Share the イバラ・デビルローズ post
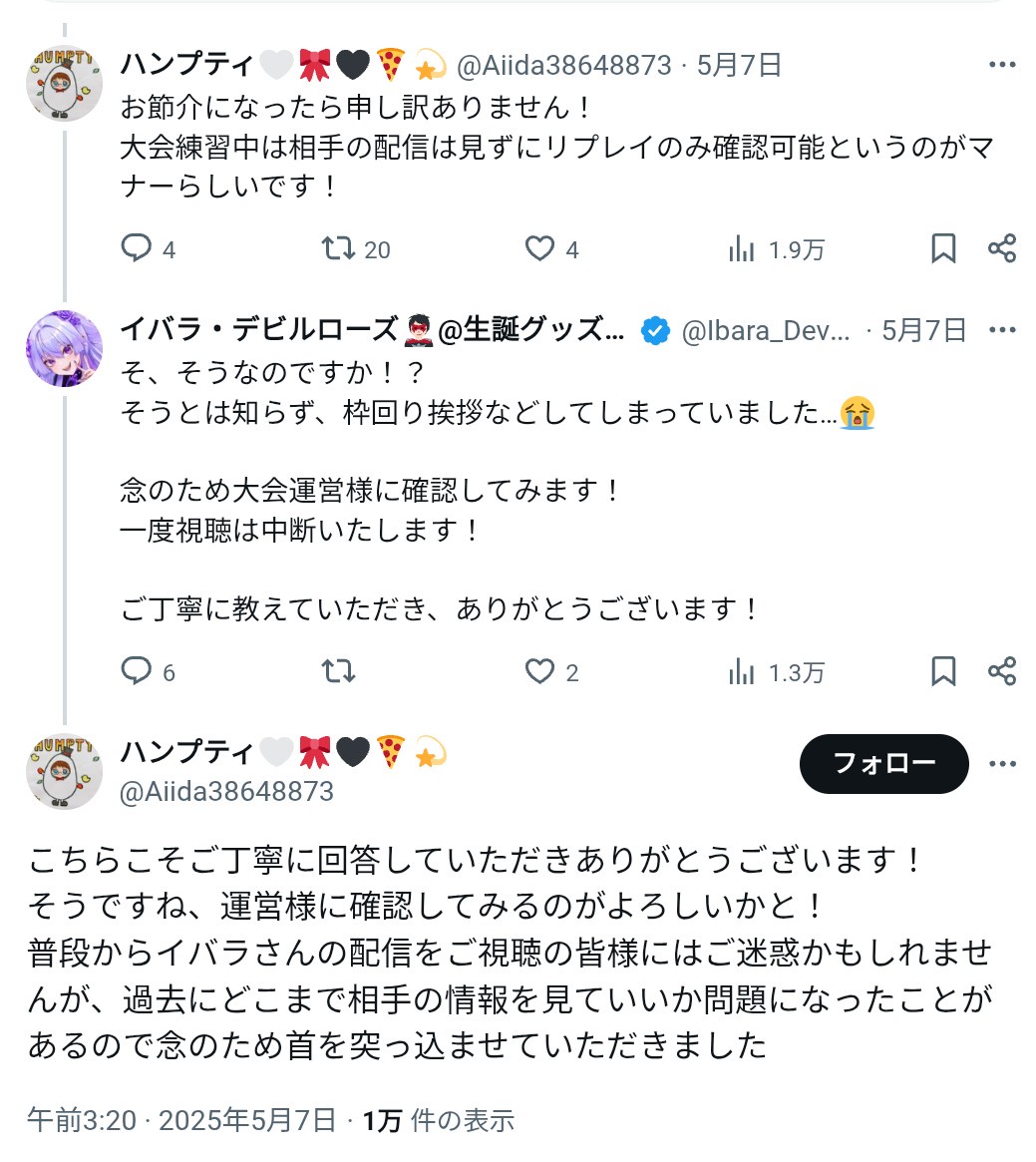1036x1162 pixels. point(1002,670)
